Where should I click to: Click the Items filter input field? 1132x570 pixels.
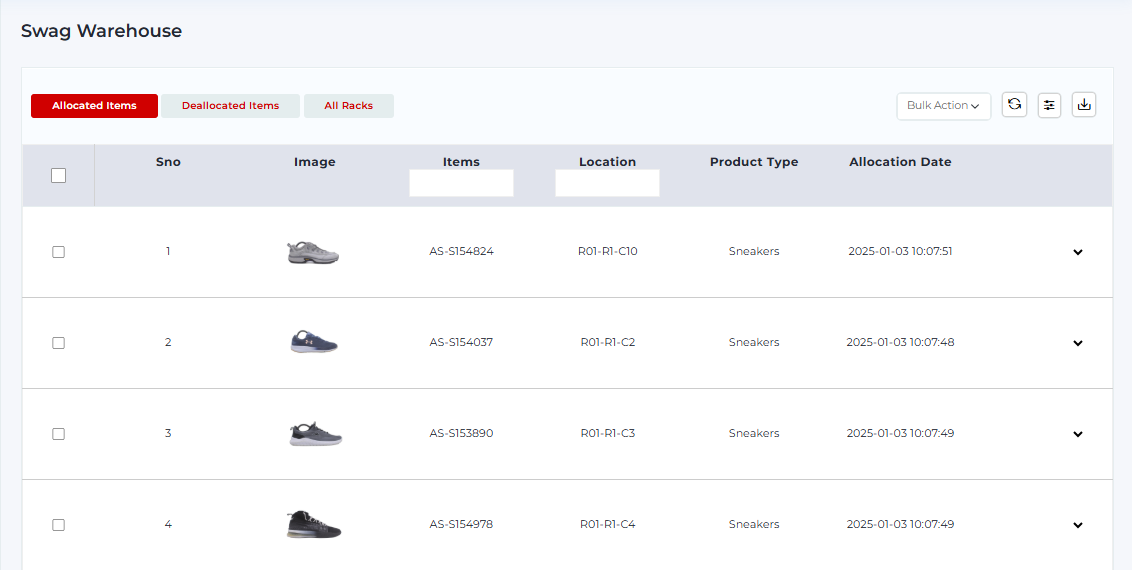461,183
